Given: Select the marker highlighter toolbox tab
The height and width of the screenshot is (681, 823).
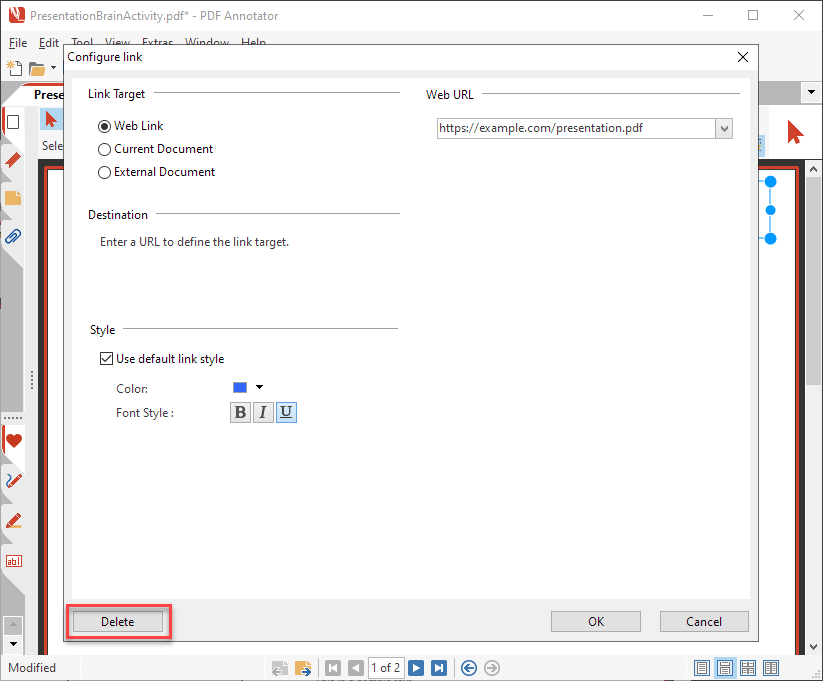Looking at the screenshot, I should [x=14, y=521].
